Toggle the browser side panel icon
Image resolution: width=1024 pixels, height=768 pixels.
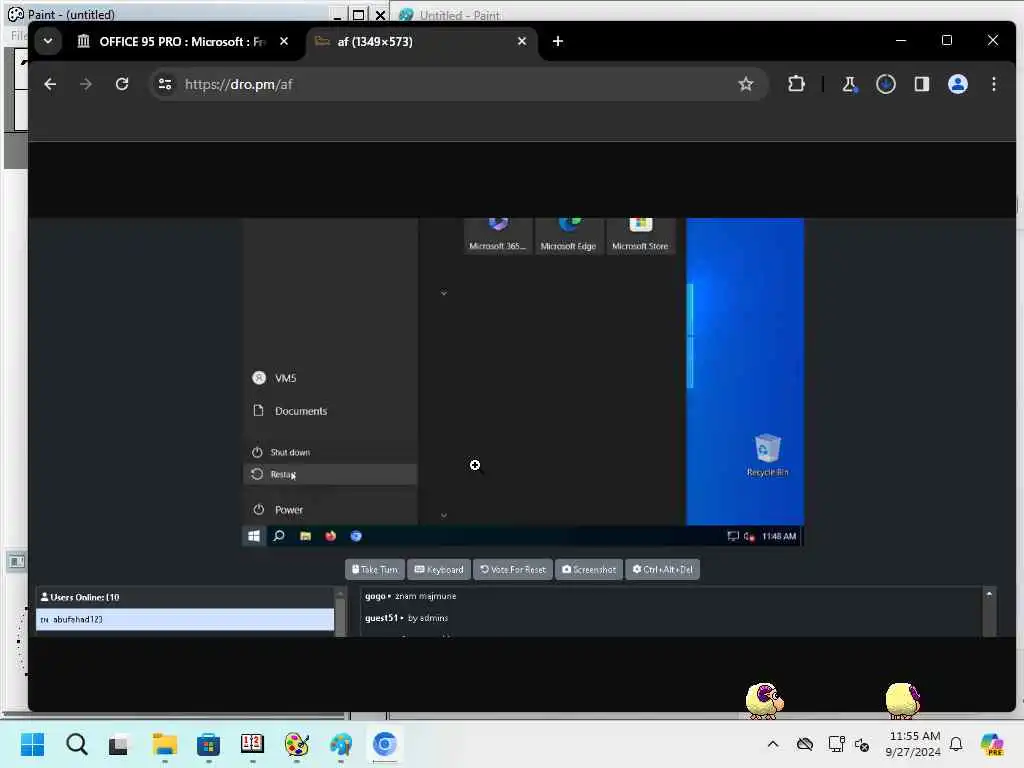(x=921, y=84)
